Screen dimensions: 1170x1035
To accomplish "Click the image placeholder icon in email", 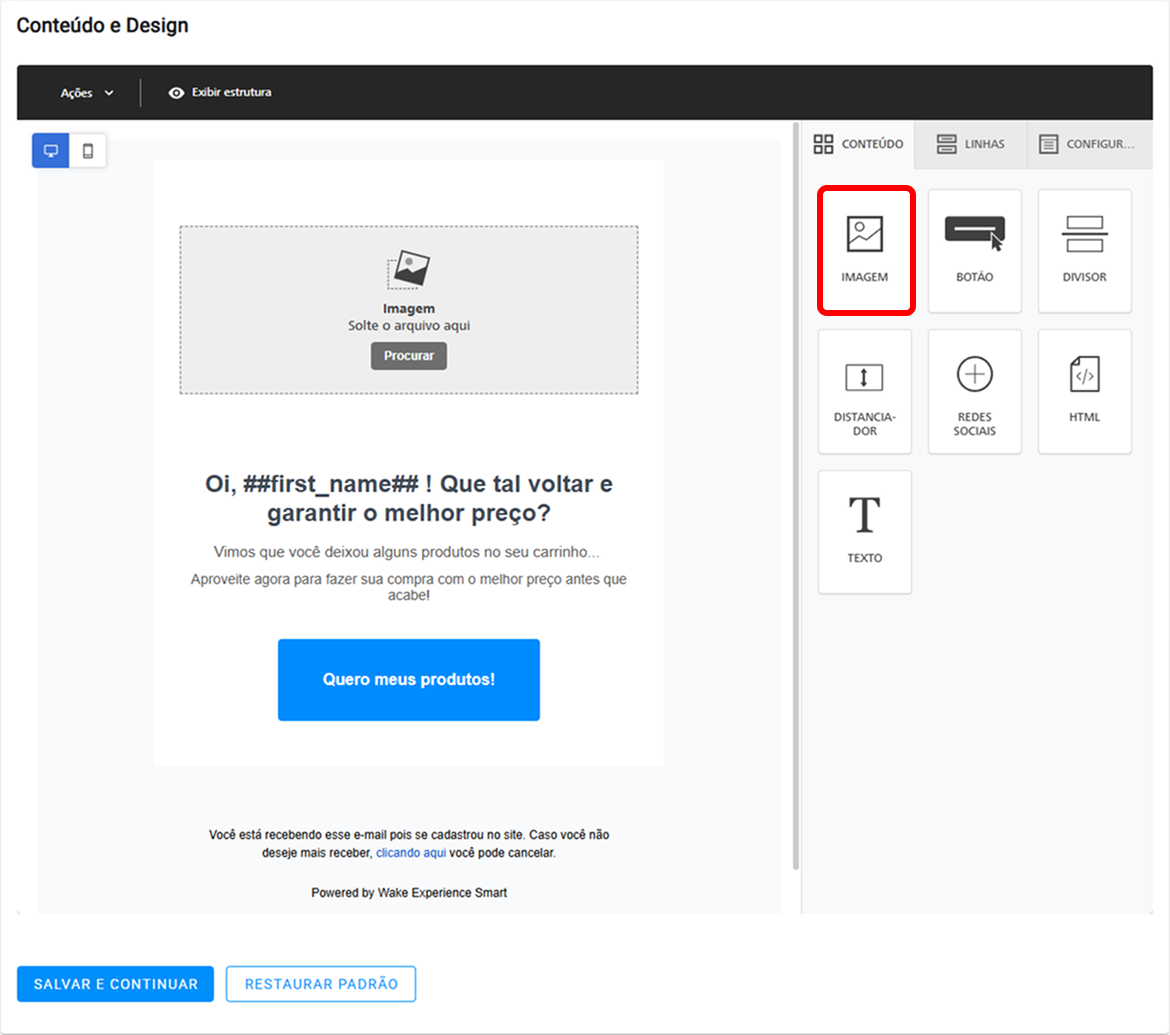I will coord(409,269).
